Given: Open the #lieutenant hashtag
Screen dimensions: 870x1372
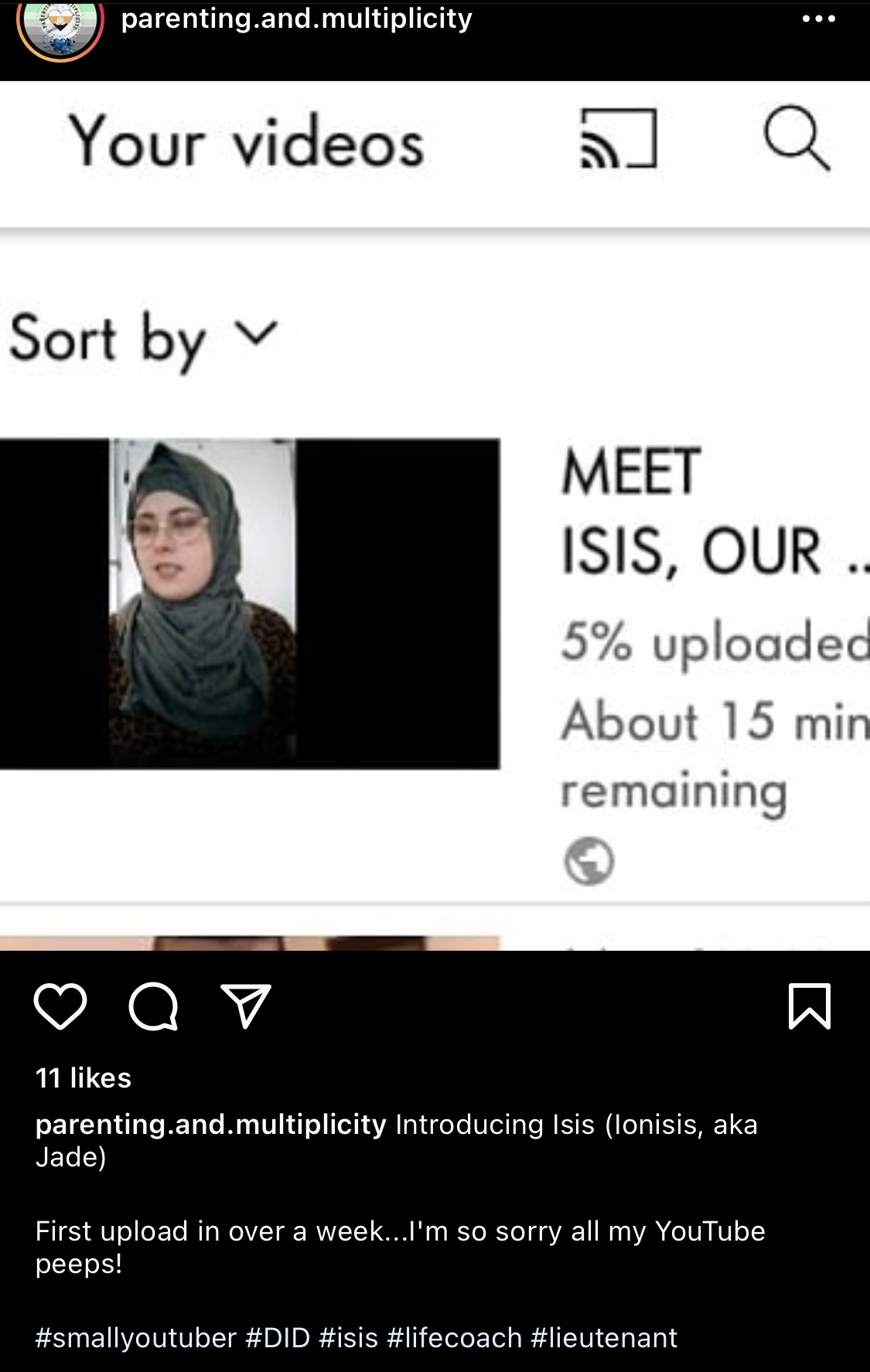Looking at the screenshot, I should click(x=604, y=1337).
